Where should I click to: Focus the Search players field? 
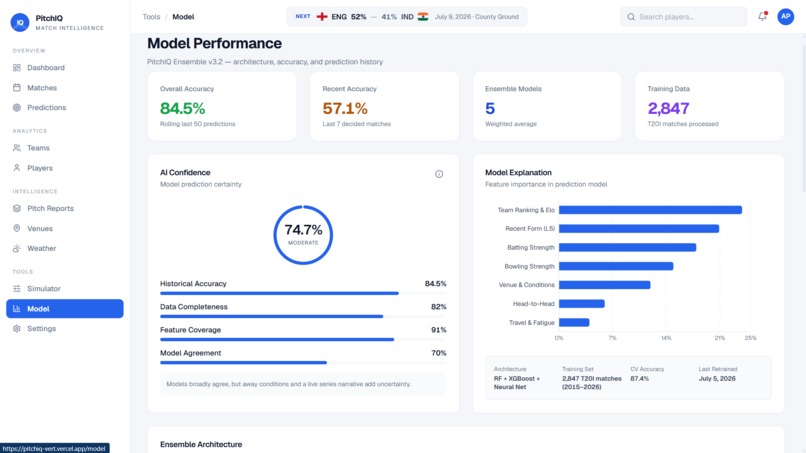(x=683, y=17)
